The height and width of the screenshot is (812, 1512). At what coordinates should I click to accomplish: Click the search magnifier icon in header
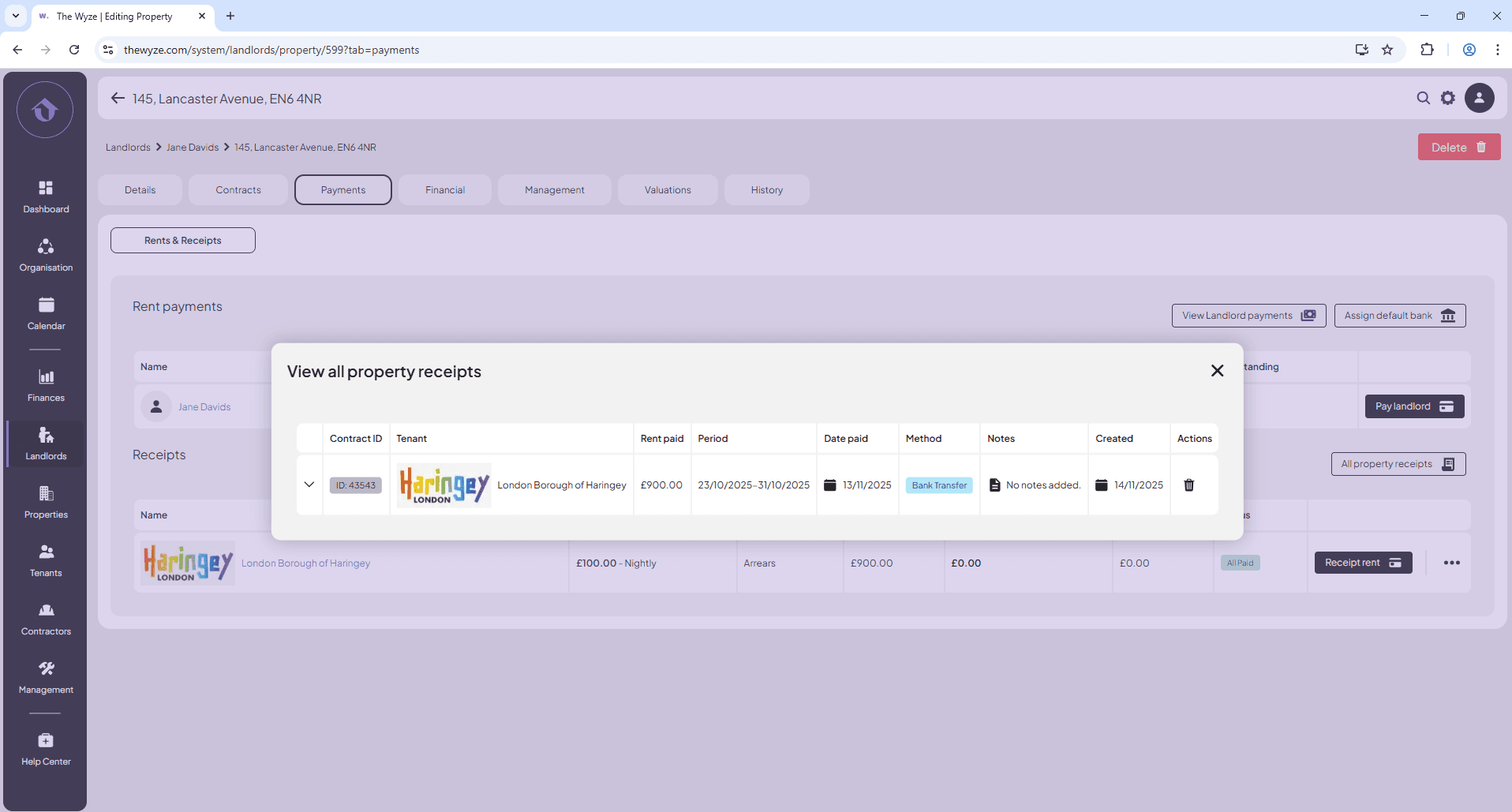[1423, 98]
